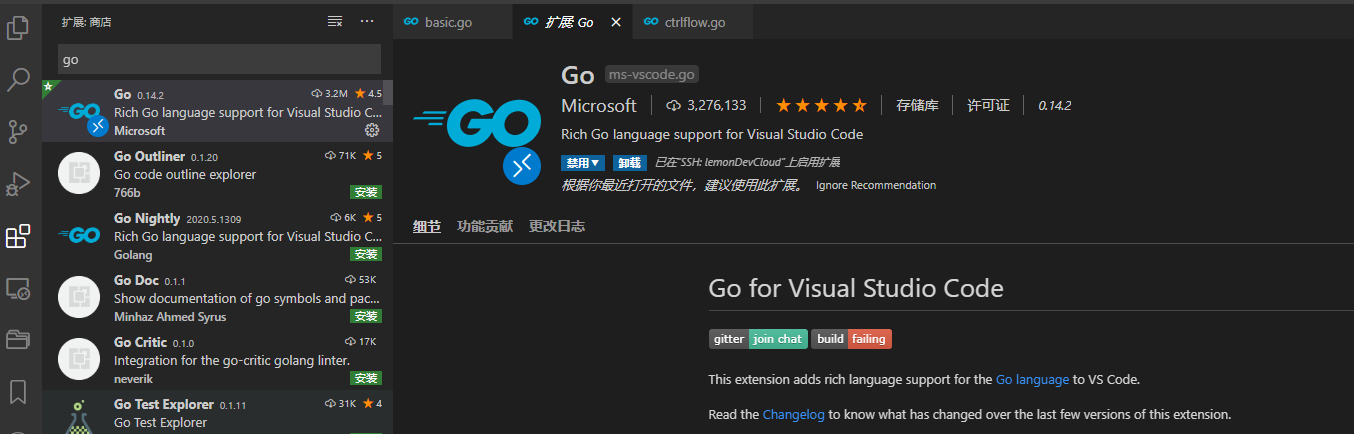Open the Go language hyperlink
1354x434 pixels.
(1032, 380)
